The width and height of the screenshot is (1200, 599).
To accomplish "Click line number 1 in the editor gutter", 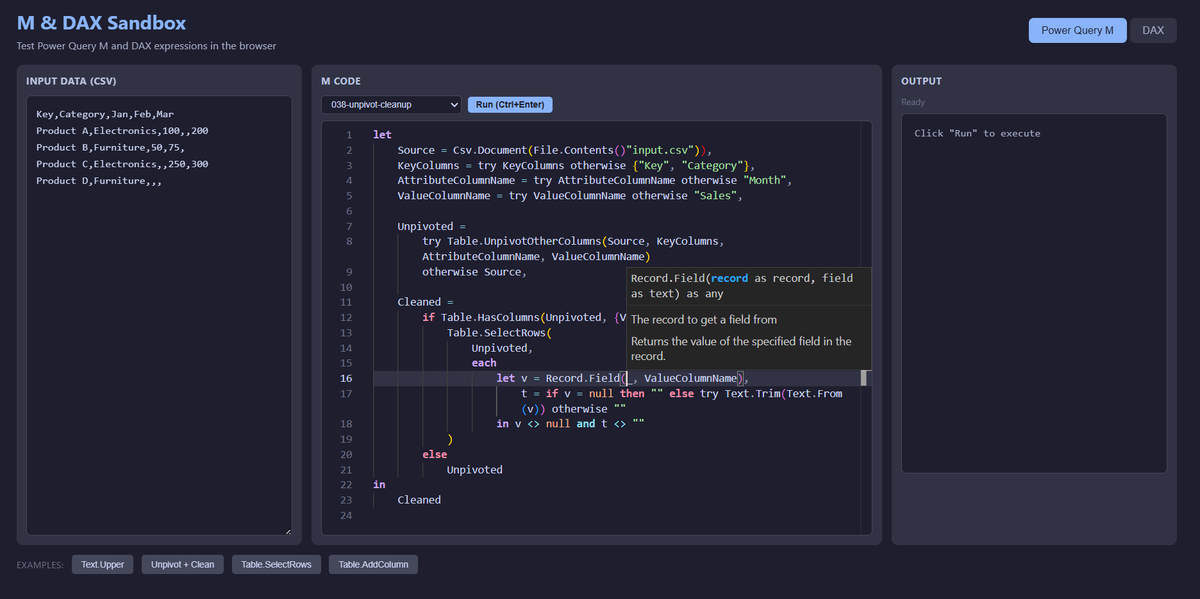I will click(x=348, y=134).
